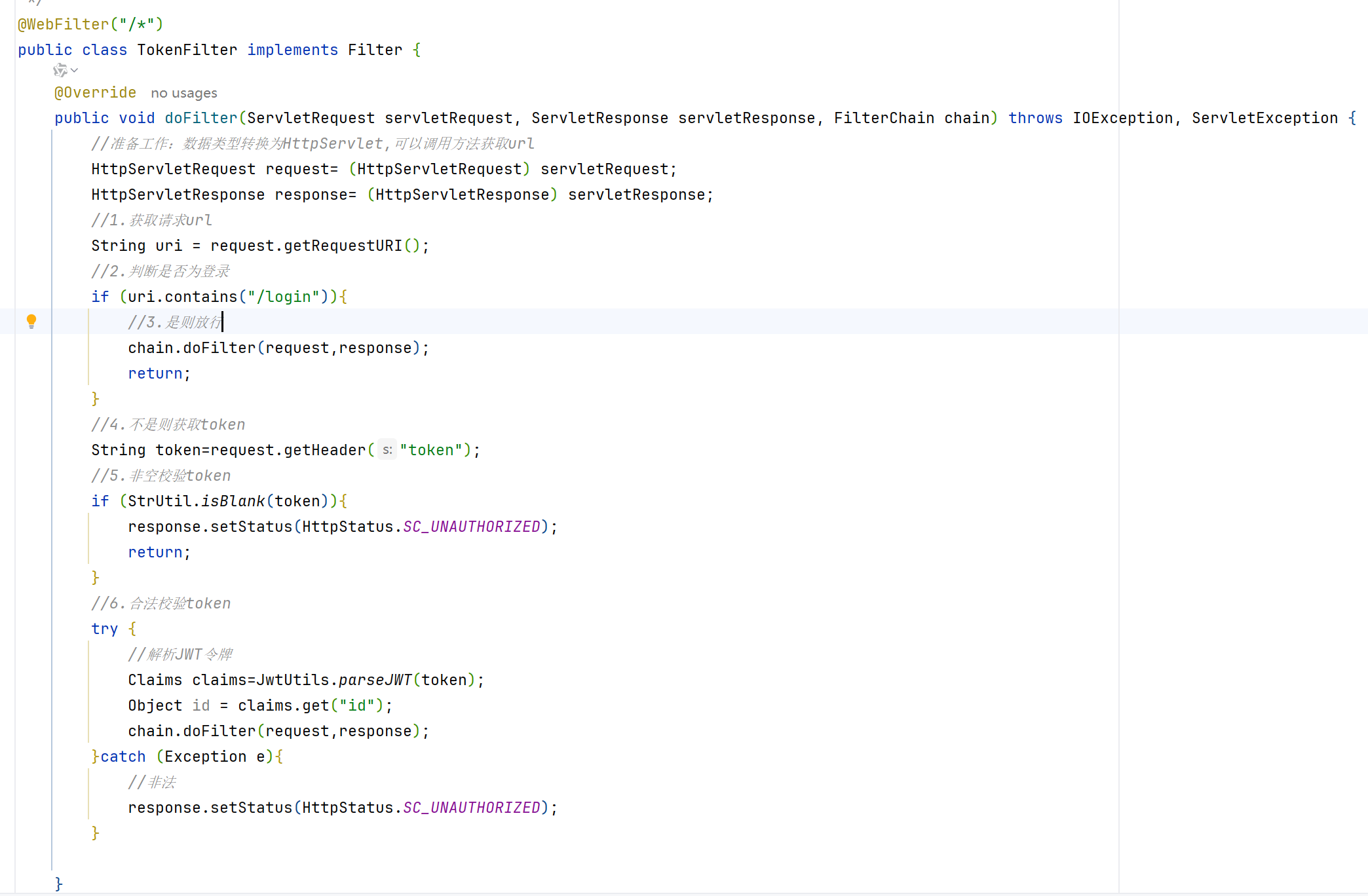This screenshot has width=1368, height=896.
Task: Click the 'catch' keyword
Action: pos(123,756)
